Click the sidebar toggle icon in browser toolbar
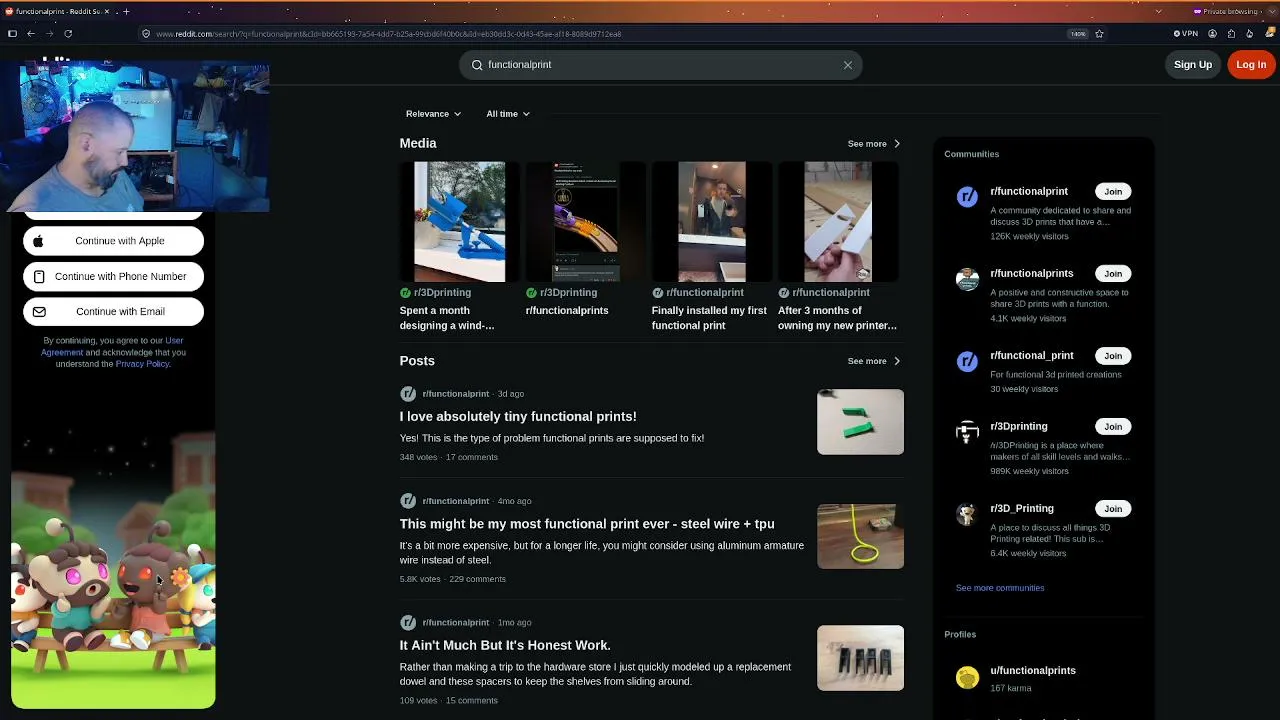The height and width of the screenshot is (720, 1280). (x=12, y=33)
